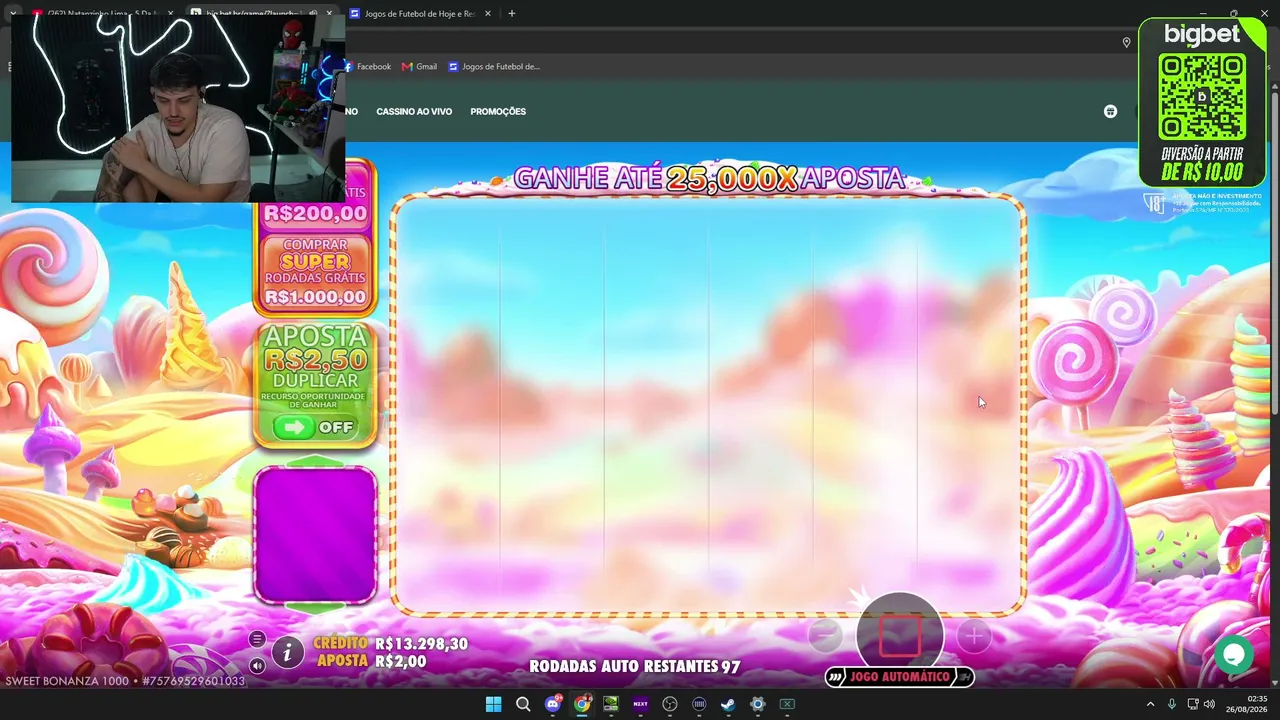Open the Cassino ao Vivo menu item
The width and height of the screenshot is (1280, 720).
coord(414,111)
